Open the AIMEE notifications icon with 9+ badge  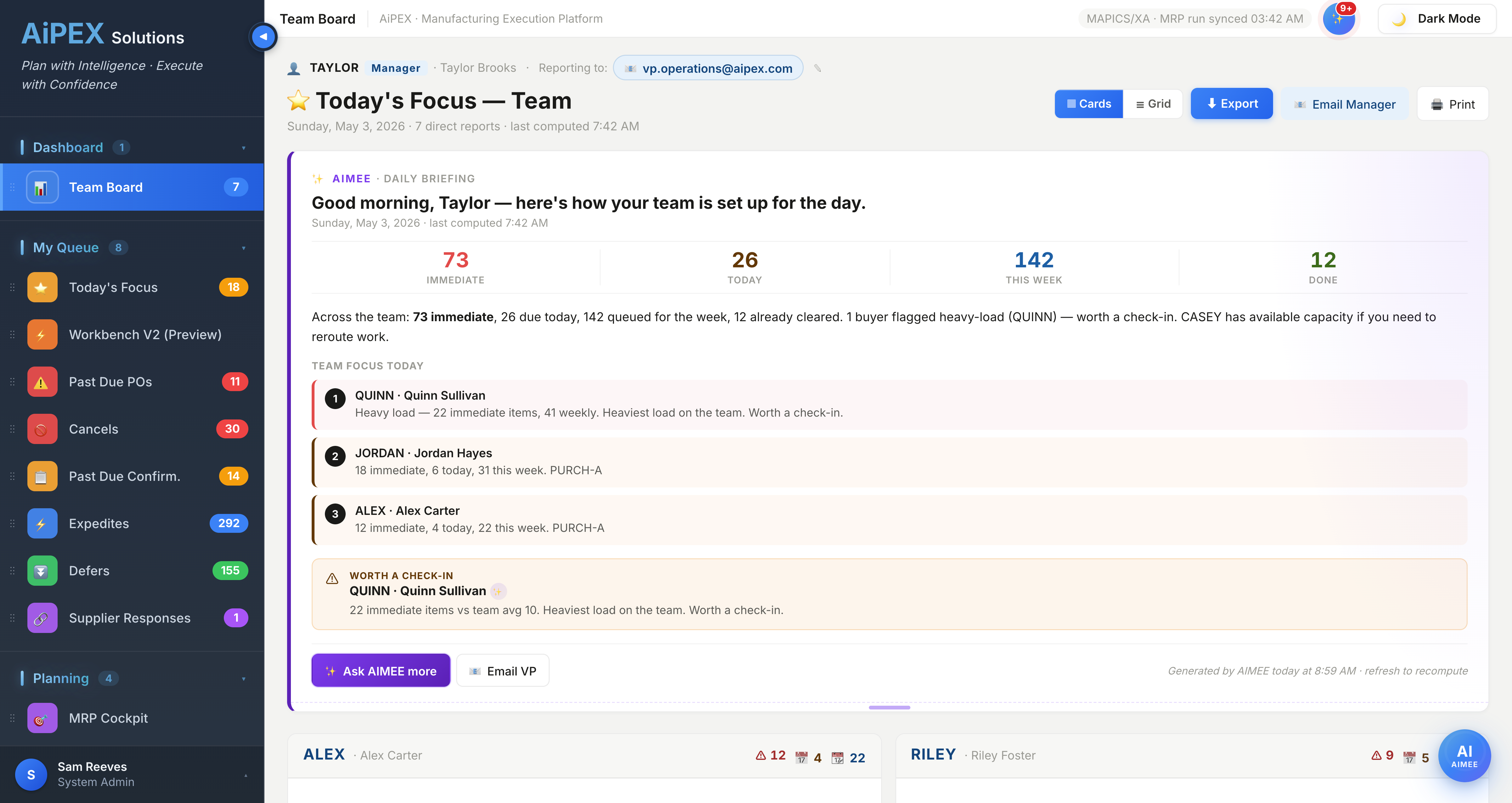pos(1339,19)
